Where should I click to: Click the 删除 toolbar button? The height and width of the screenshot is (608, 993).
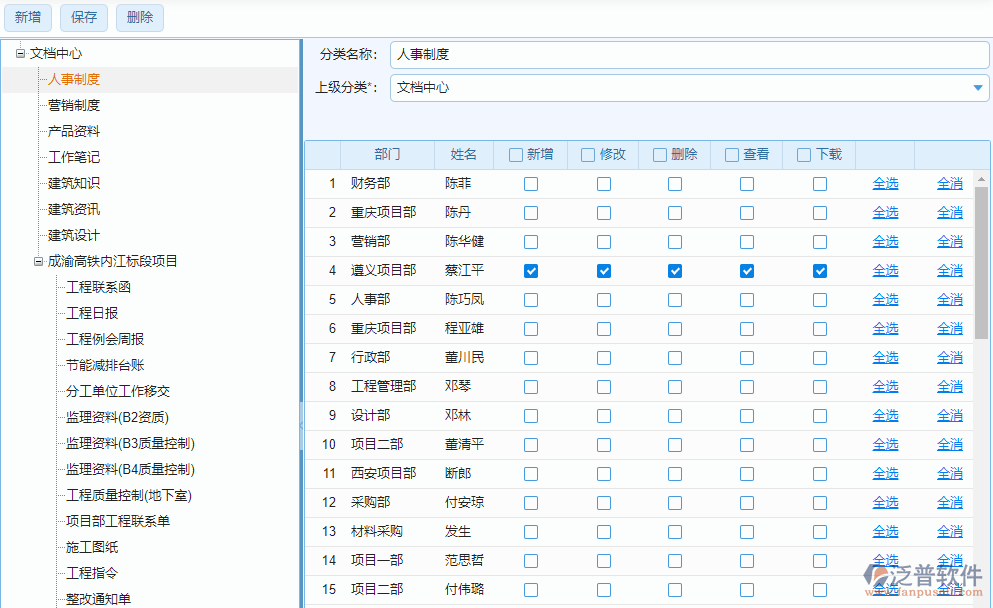[140, 17]
